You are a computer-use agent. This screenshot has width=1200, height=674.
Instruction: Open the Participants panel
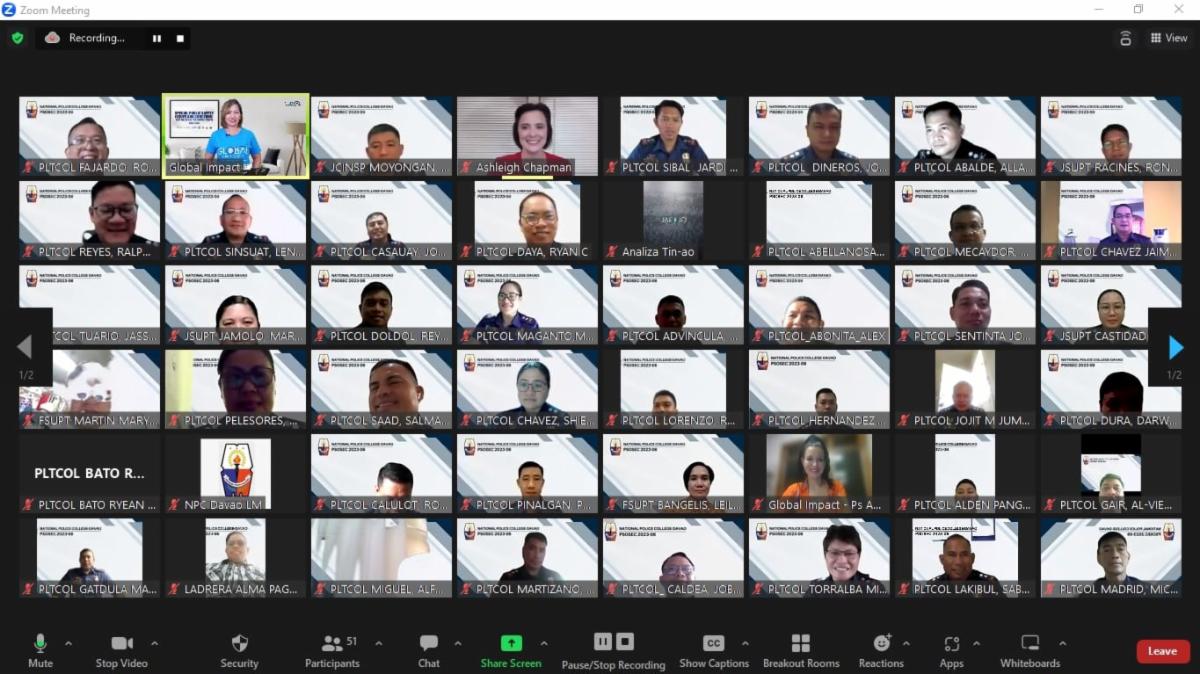(x=332, y=650)
